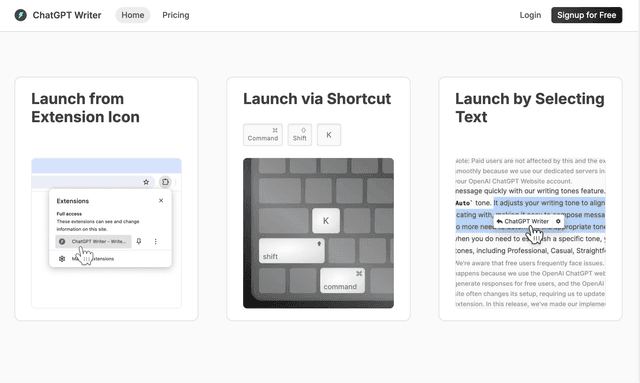Click the Shift key badge
This screenshot has height=383, width=640.
pos(300,135)
